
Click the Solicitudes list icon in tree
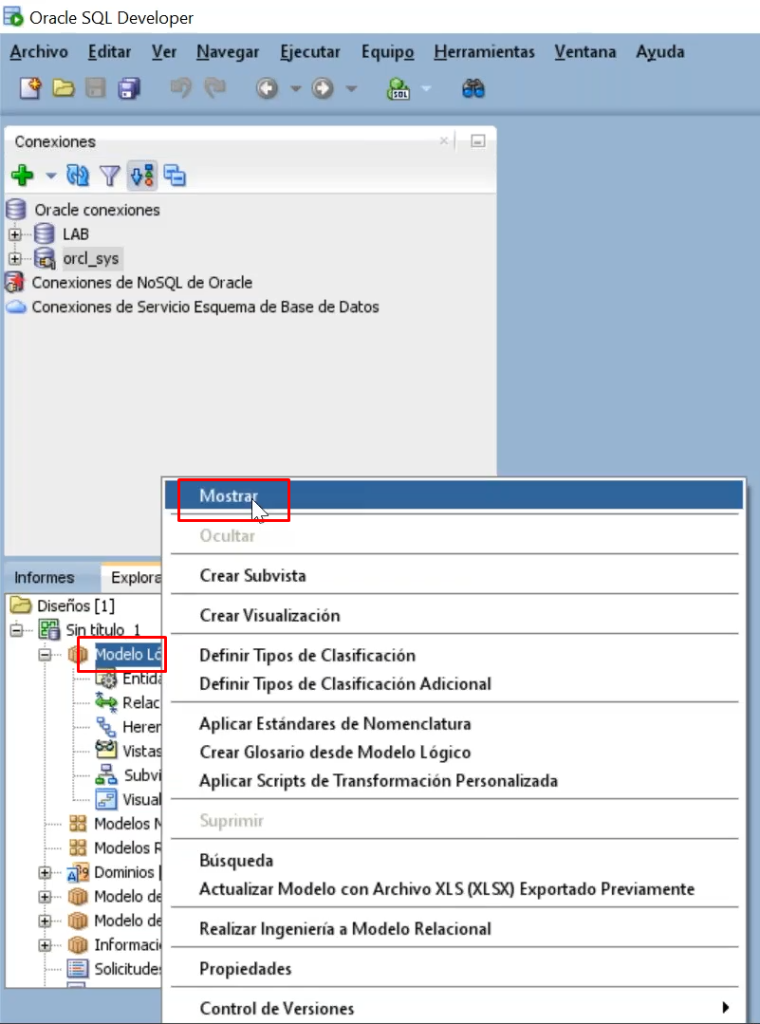point(78,968)
